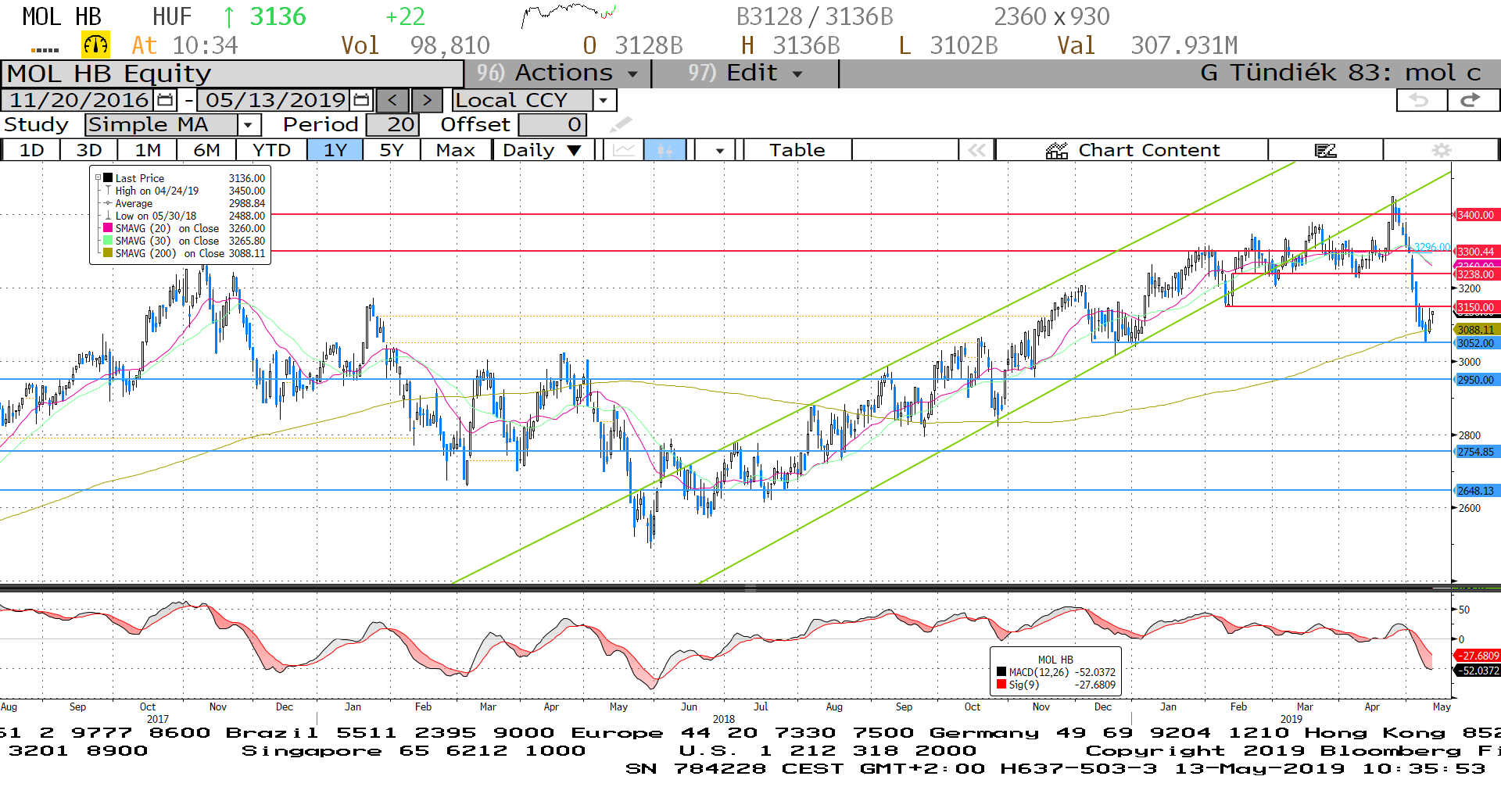The width and height of the screenshot is (1501, 812).
Task: Click the -27.6809 signal value label
Action: click(1477, 656)
